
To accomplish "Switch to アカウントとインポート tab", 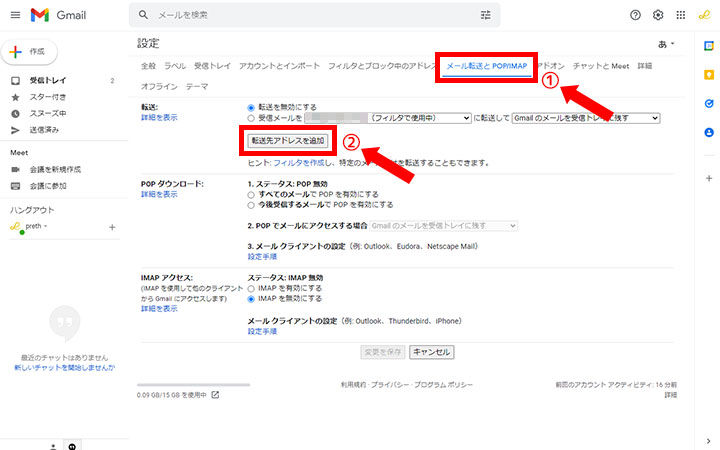I will (279, 66).
